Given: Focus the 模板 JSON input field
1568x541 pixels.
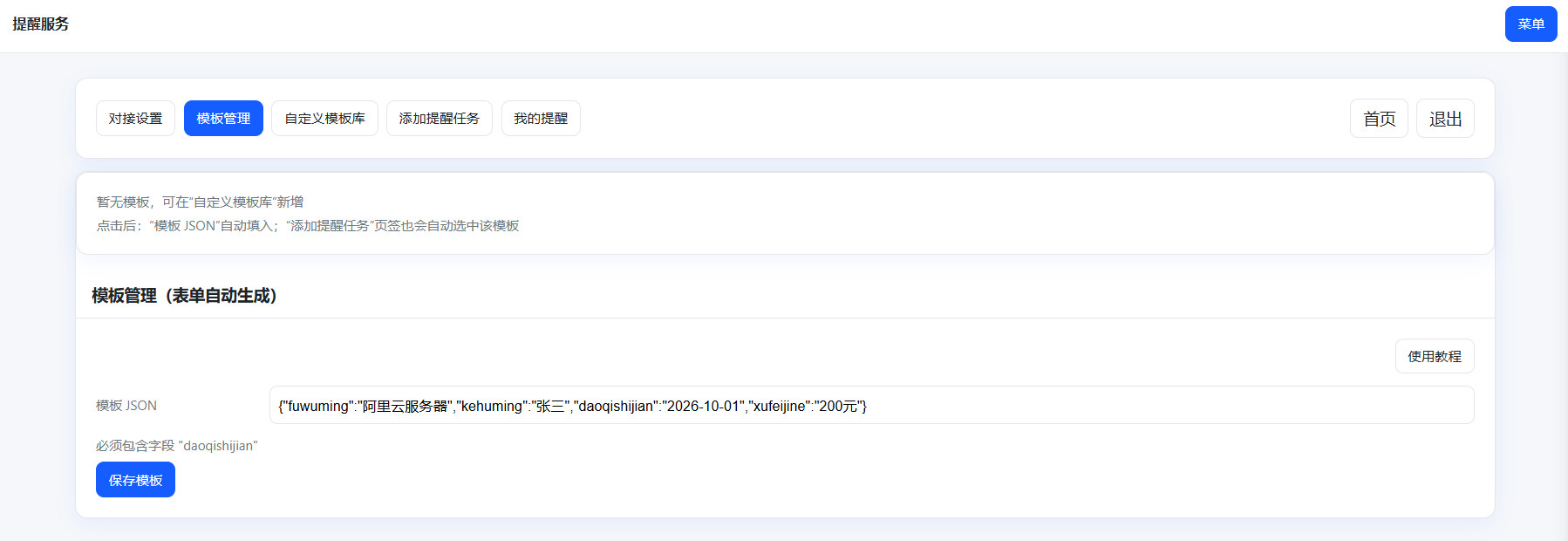Looking at the screenshot, I should (x=1134, y=406).
